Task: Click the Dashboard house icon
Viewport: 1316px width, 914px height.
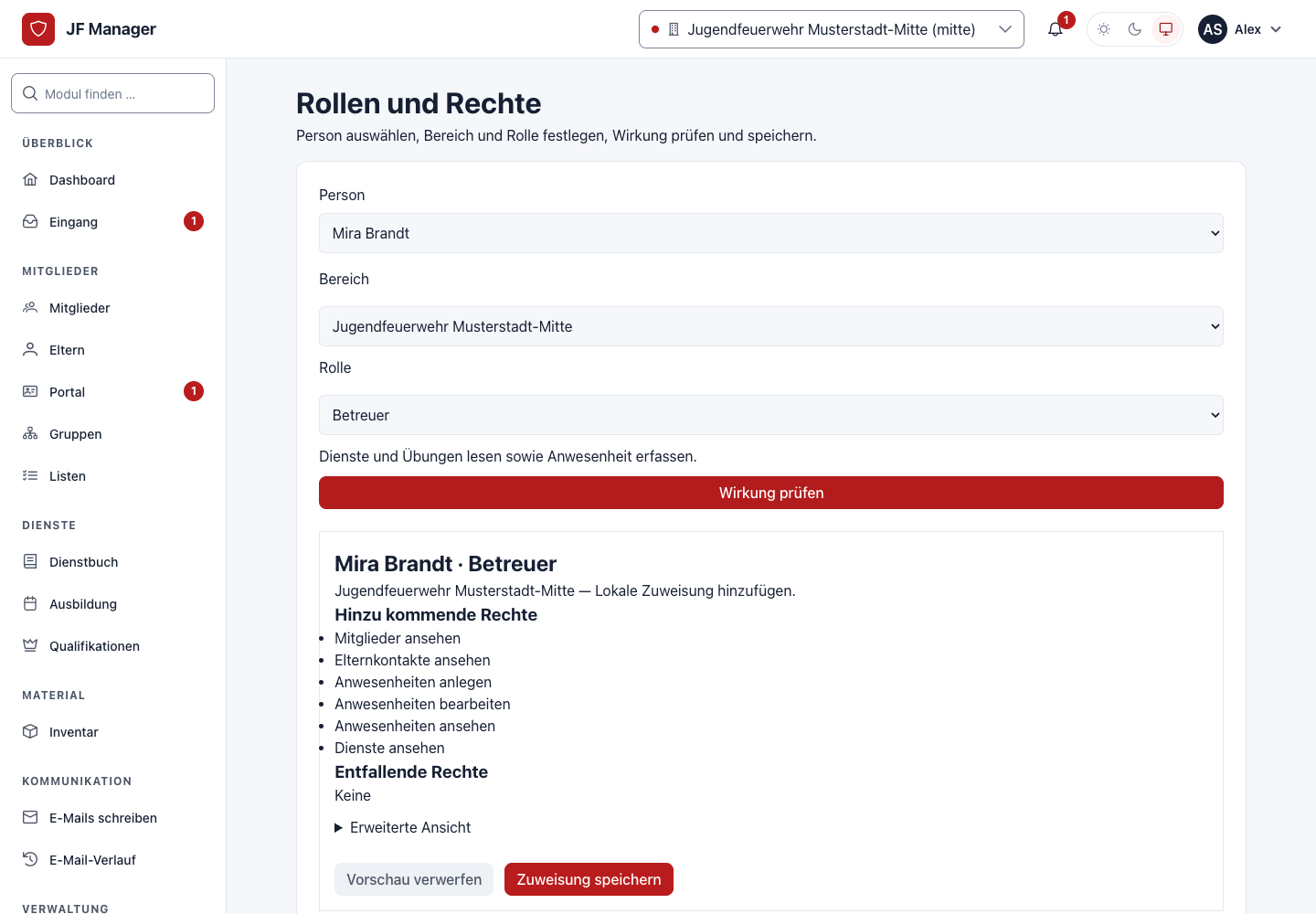Action: (30, 179)
